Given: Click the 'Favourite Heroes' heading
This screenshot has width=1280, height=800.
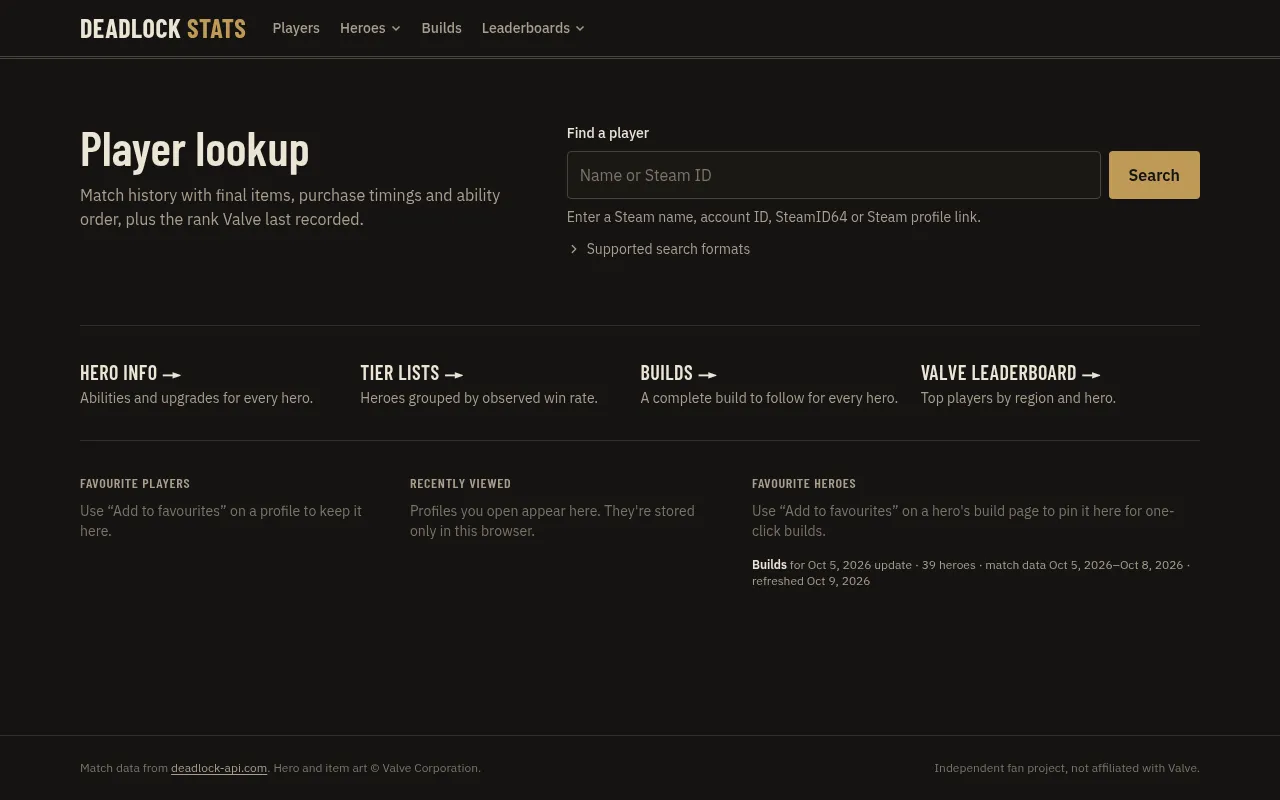Looking at the screenshot, I should (804, 484).
